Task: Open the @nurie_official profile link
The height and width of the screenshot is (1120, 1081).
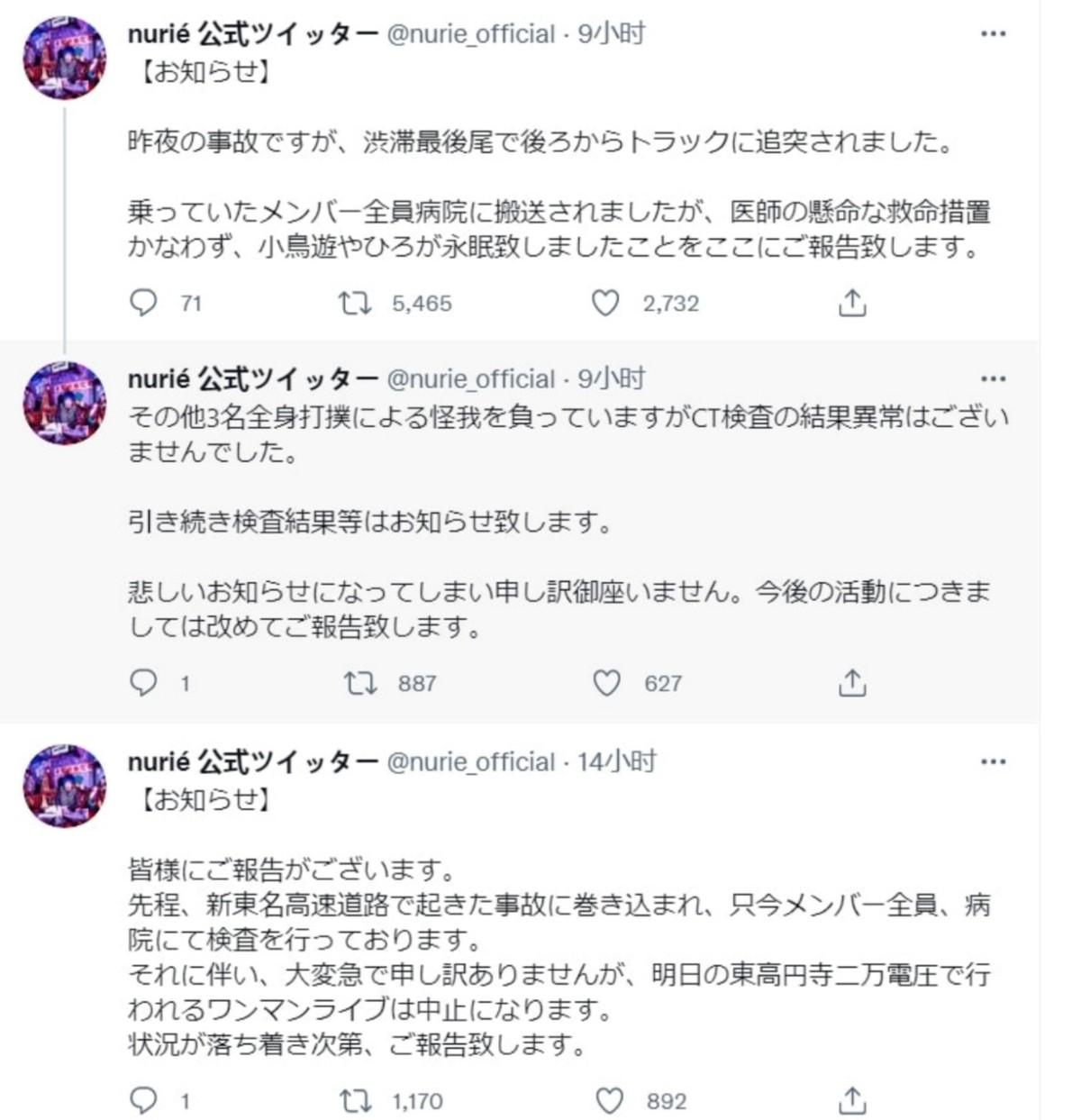Action: (468, 34)
